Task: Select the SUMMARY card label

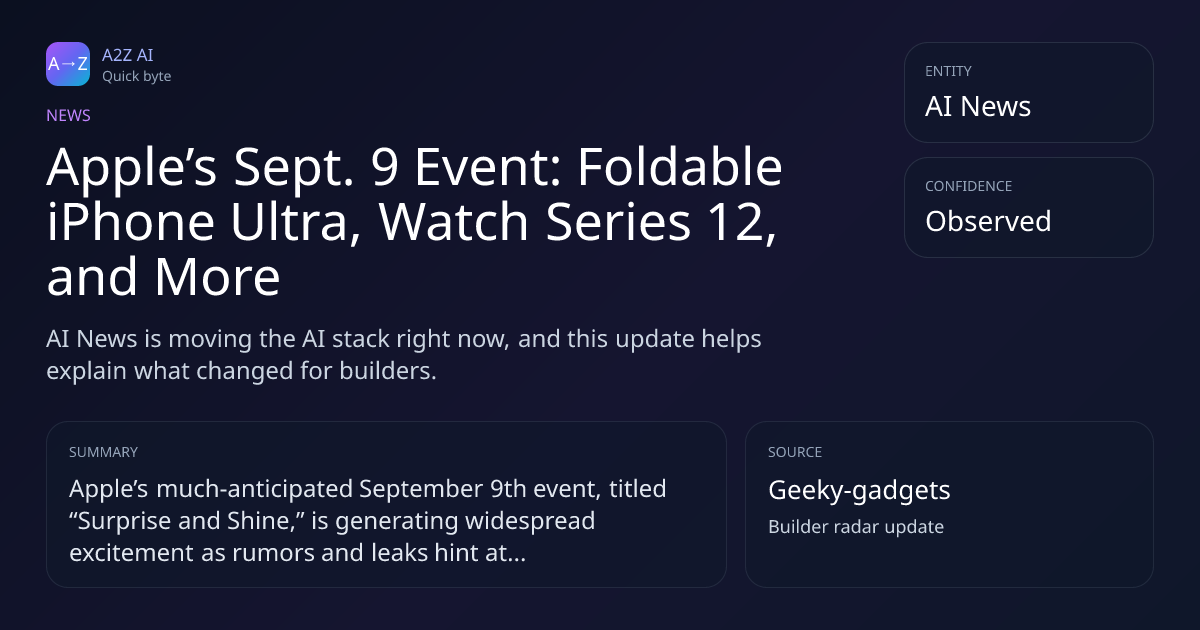Action: coord(103,452)
